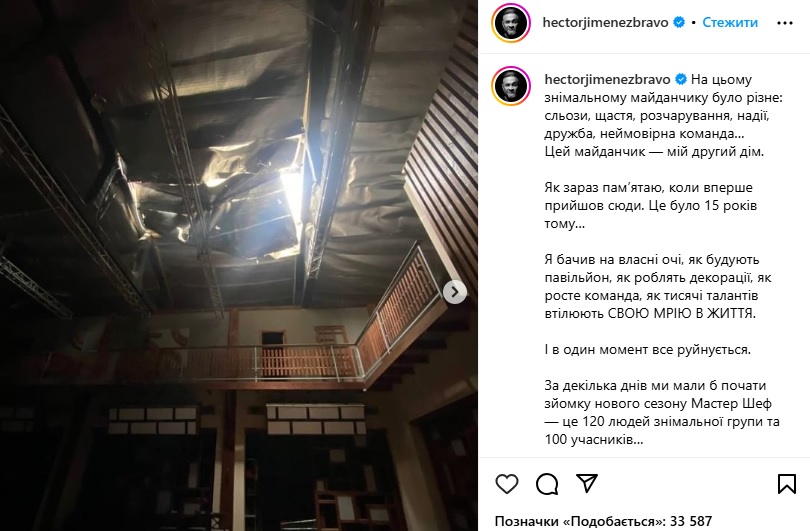This screenshot has width=810, height=531.
Task: Share the post via paper plane icon
Action: point(587,483)
